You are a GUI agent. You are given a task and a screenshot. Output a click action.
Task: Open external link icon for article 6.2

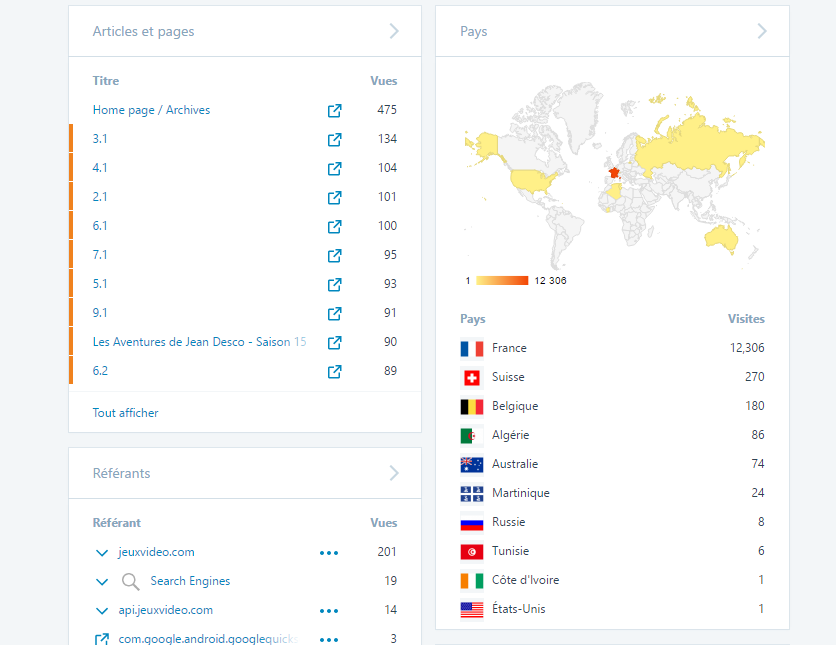click(x=334, y=371)
